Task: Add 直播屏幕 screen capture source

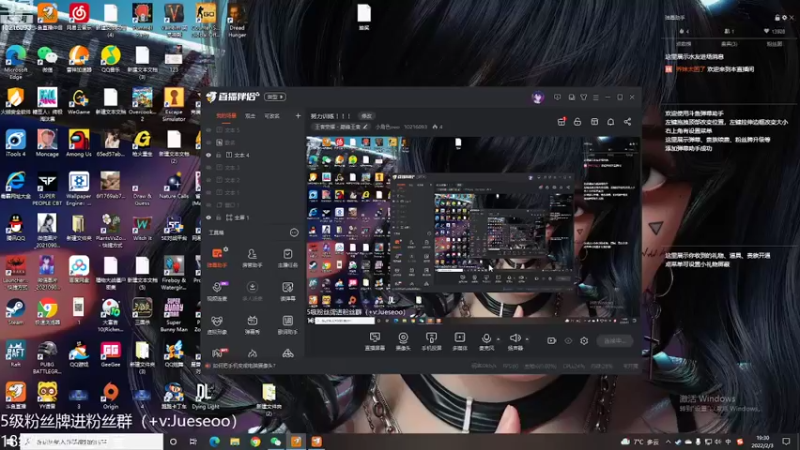Action: pos(374,341)
